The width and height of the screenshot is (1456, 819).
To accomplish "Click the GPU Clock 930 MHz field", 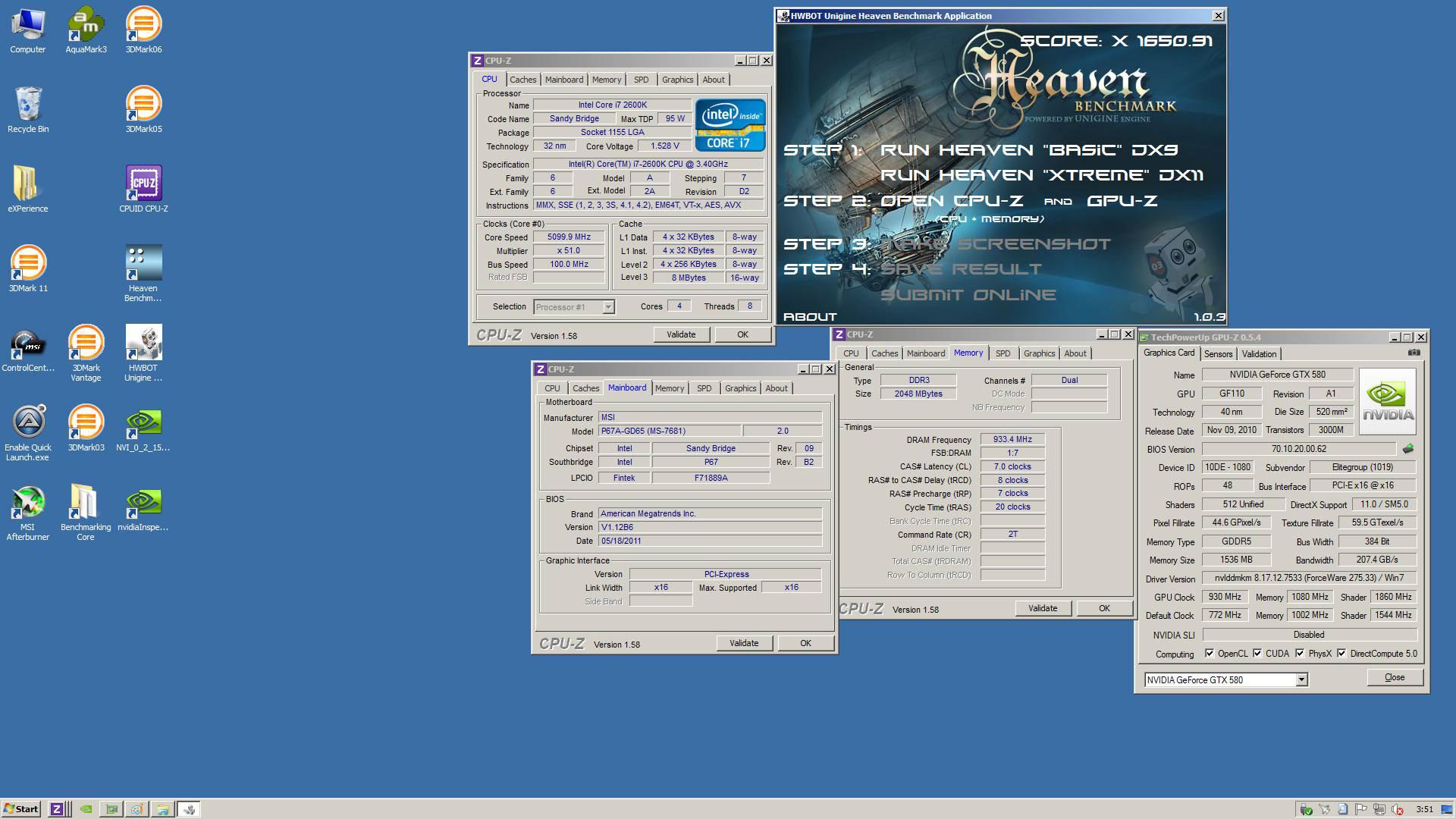I will pyautogui.click(x=1225, y=597).
